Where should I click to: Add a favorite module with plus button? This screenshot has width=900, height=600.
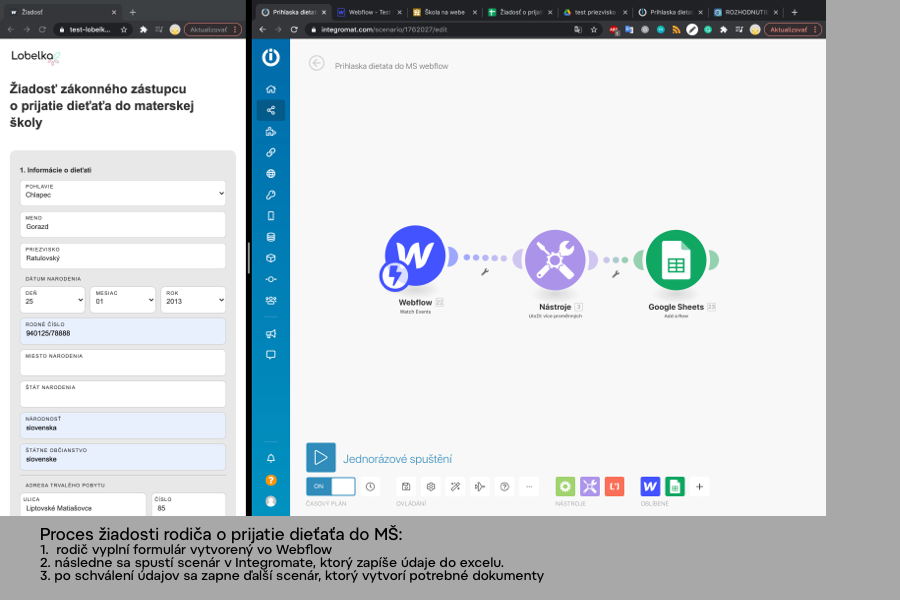(700, 487)
